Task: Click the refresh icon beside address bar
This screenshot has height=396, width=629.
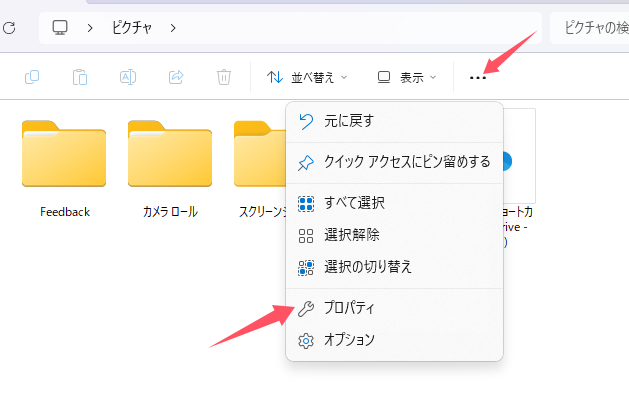Action: (x=9, y=28)
